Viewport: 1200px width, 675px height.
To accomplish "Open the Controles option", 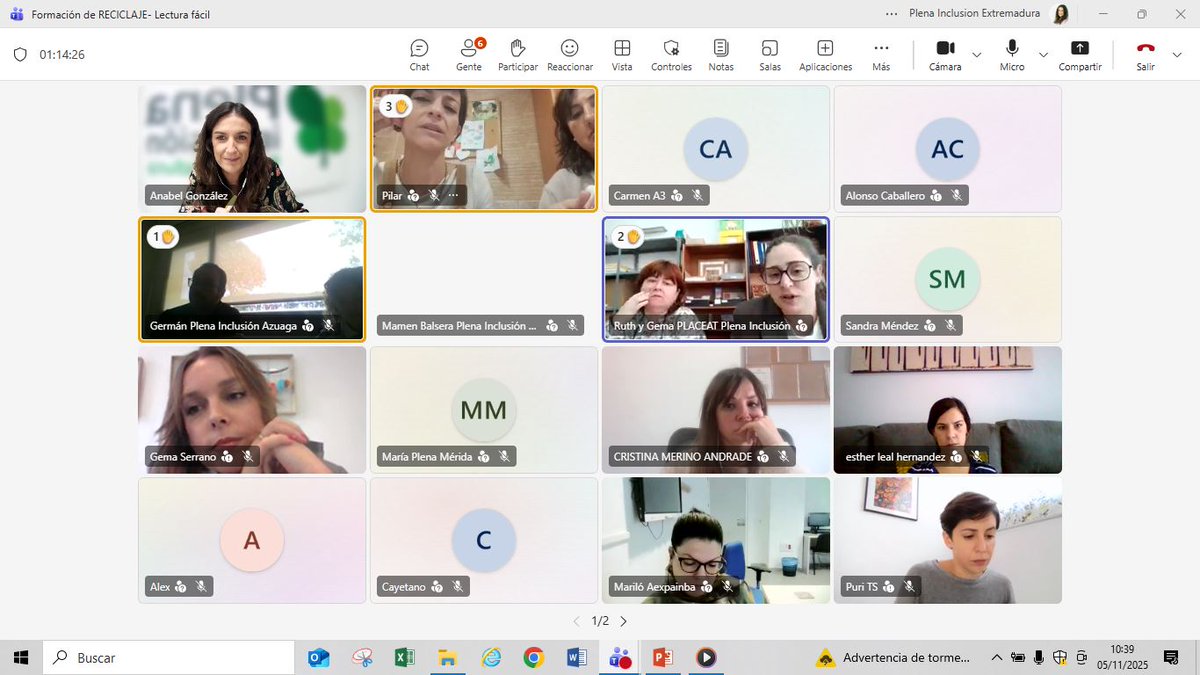I will point(671,54).
